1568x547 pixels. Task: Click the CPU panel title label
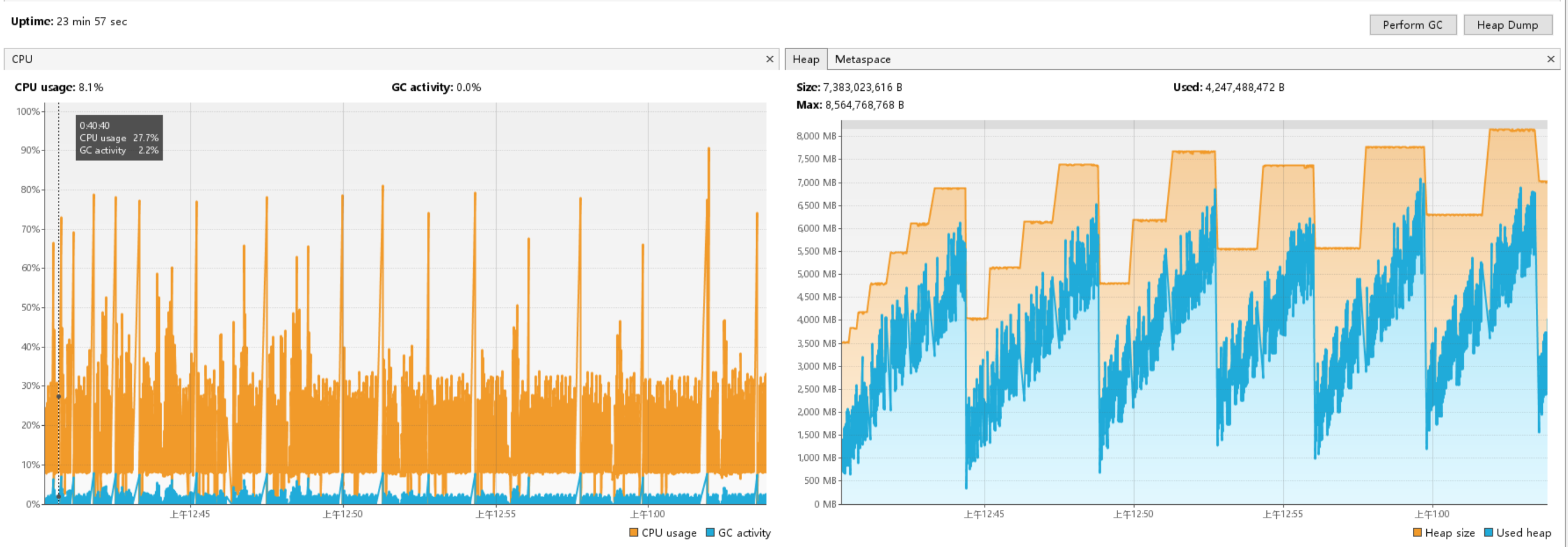[x=22, y=59]
